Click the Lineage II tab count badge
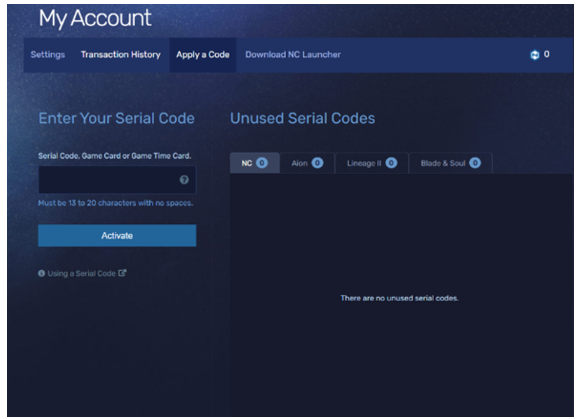Screen dimensions: 577x419 point(391,163)
